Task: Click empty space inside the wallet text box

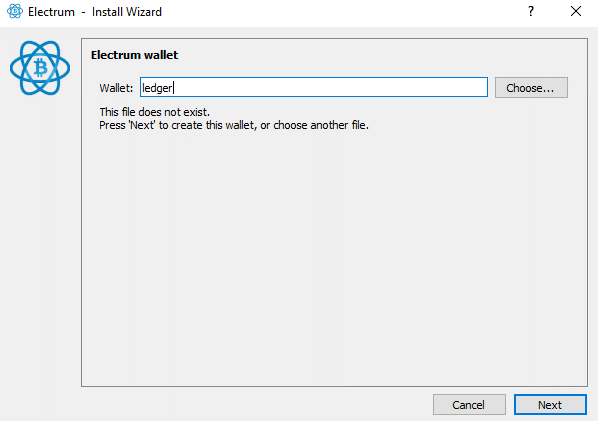Action: tap(328, 87)
